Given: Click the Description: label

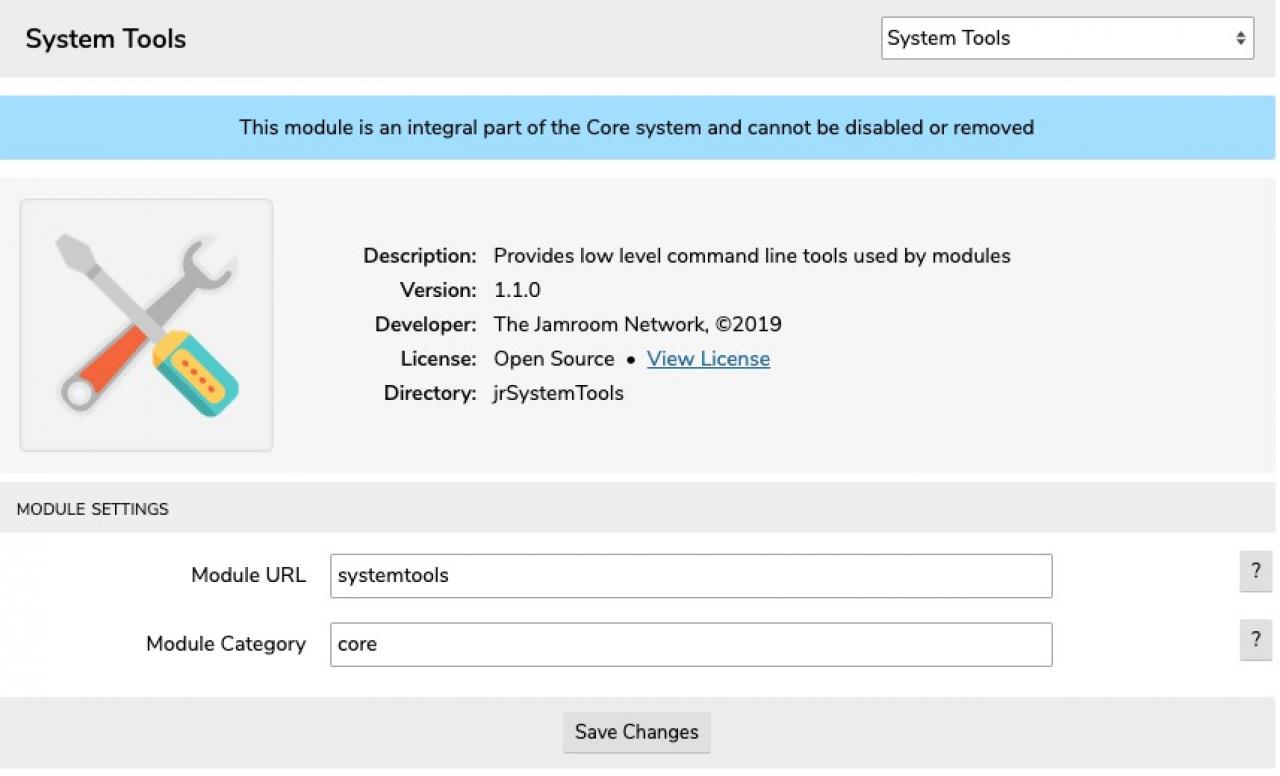Looking at the screenshot, I should (420, 256).
